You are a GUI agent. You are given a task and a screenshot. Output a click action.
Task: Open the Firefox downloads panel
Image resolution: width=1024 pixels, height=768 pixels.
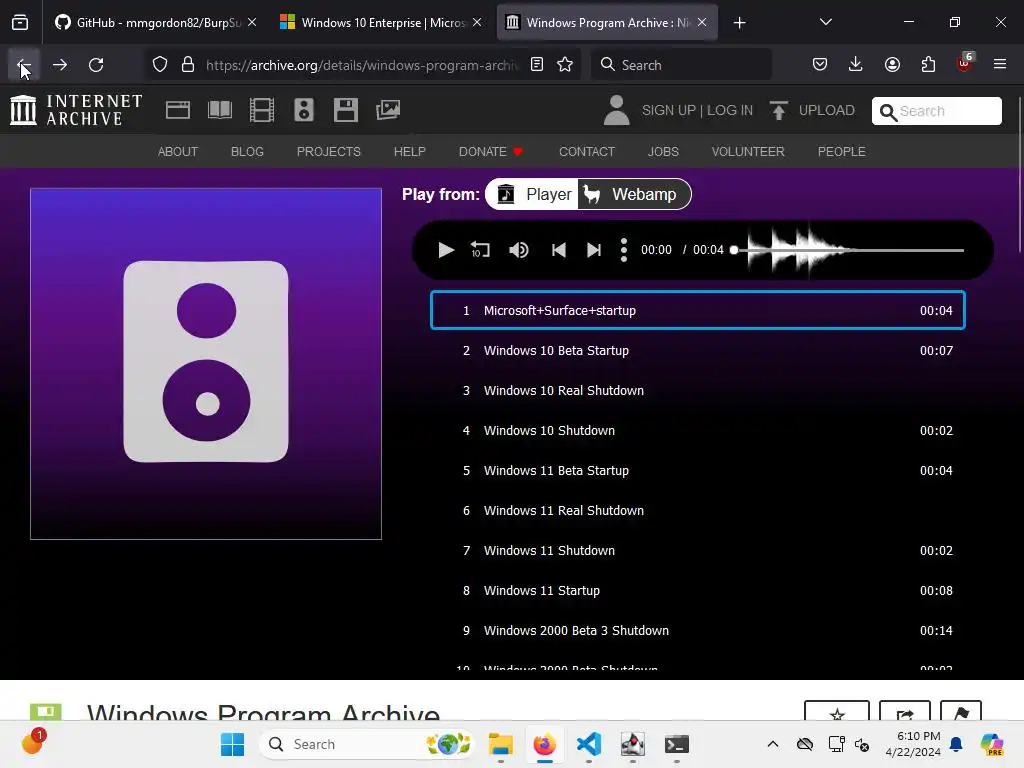coord(856,65)
